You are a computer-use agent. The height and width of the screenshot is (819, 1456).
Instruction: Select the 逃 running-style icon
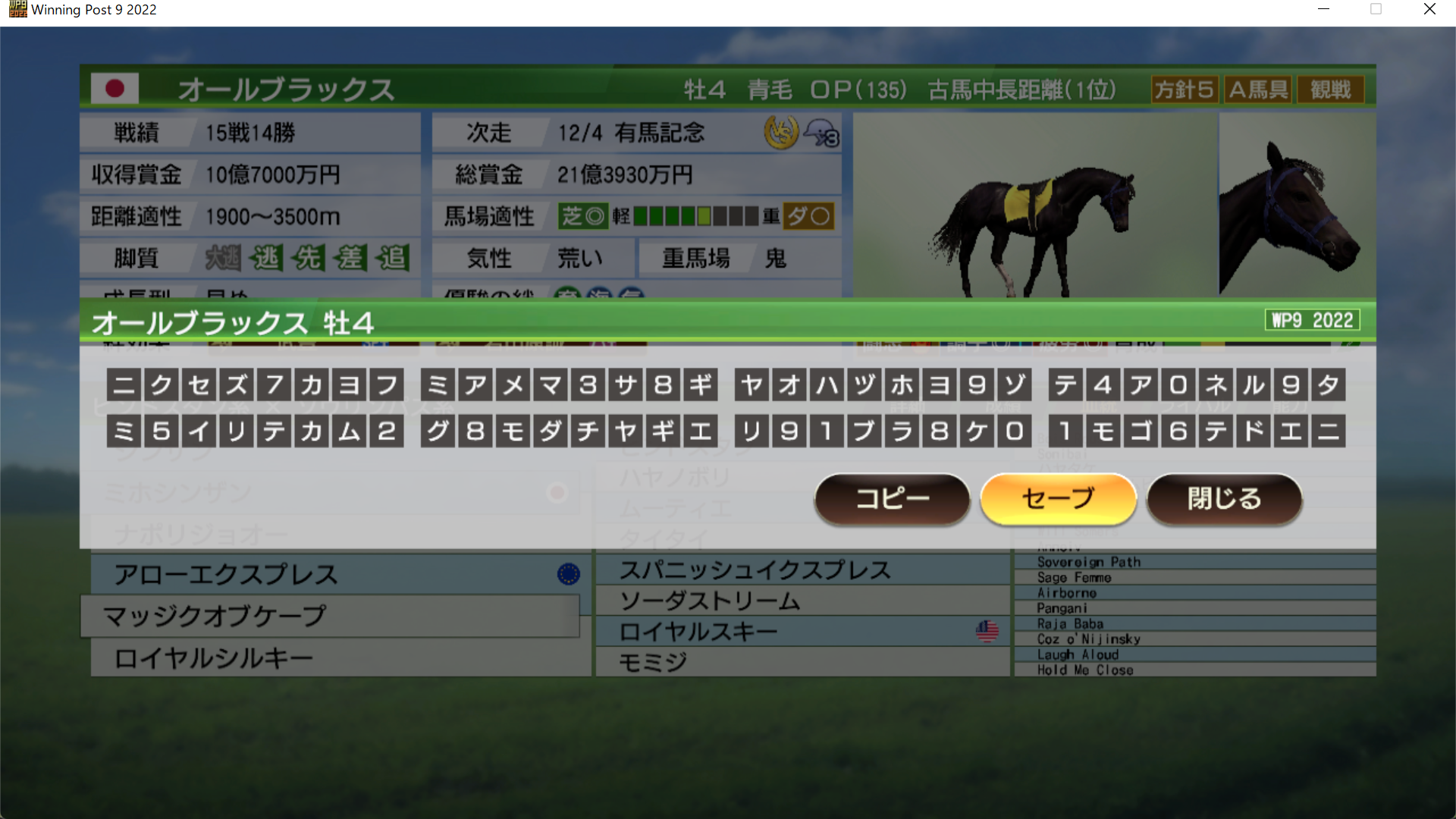[265, 258]
